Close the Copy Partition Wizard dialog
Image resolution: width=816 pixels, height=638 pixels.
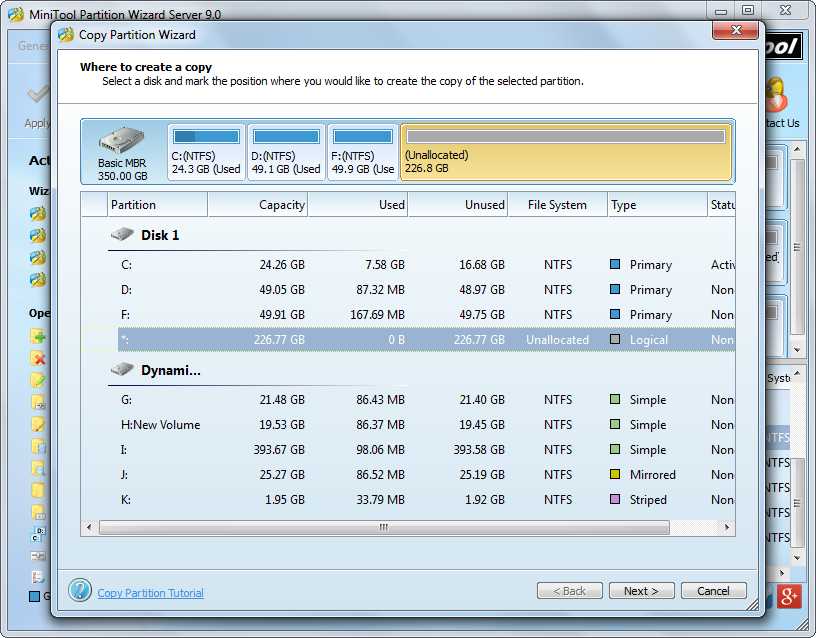pyautogui.click(x=736, y=30)
